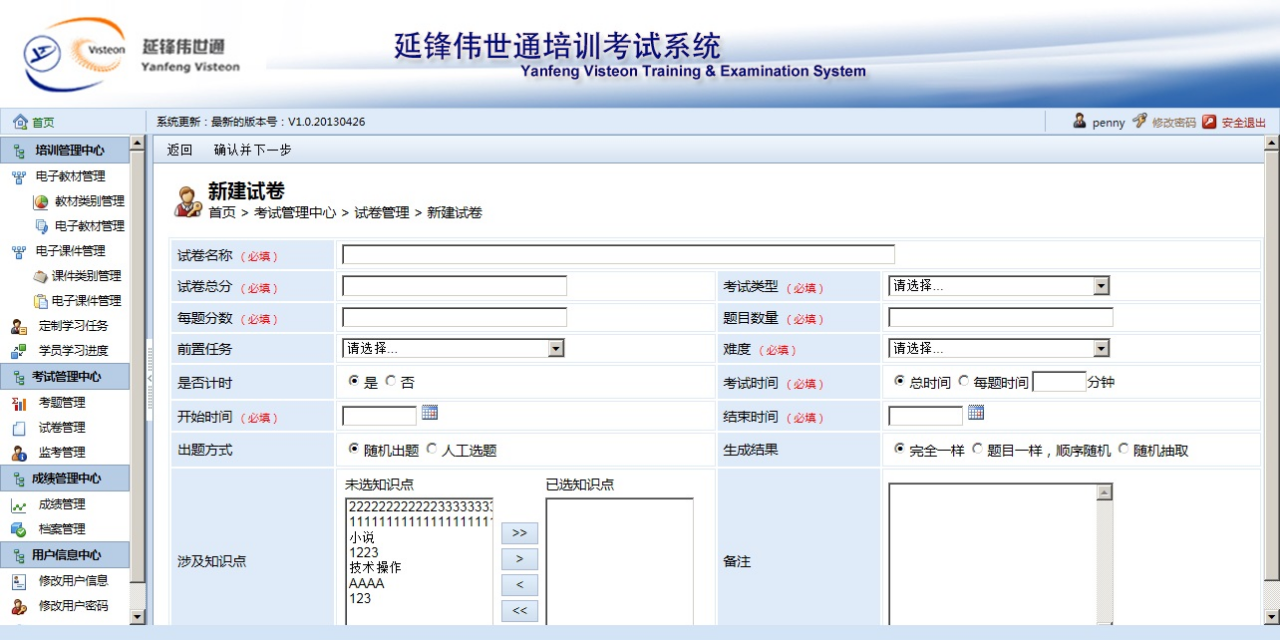Select 完全一样 for 生成结果
This screenshot has width=1280, height=640.
pyautogui.click(x=900, y=449)
